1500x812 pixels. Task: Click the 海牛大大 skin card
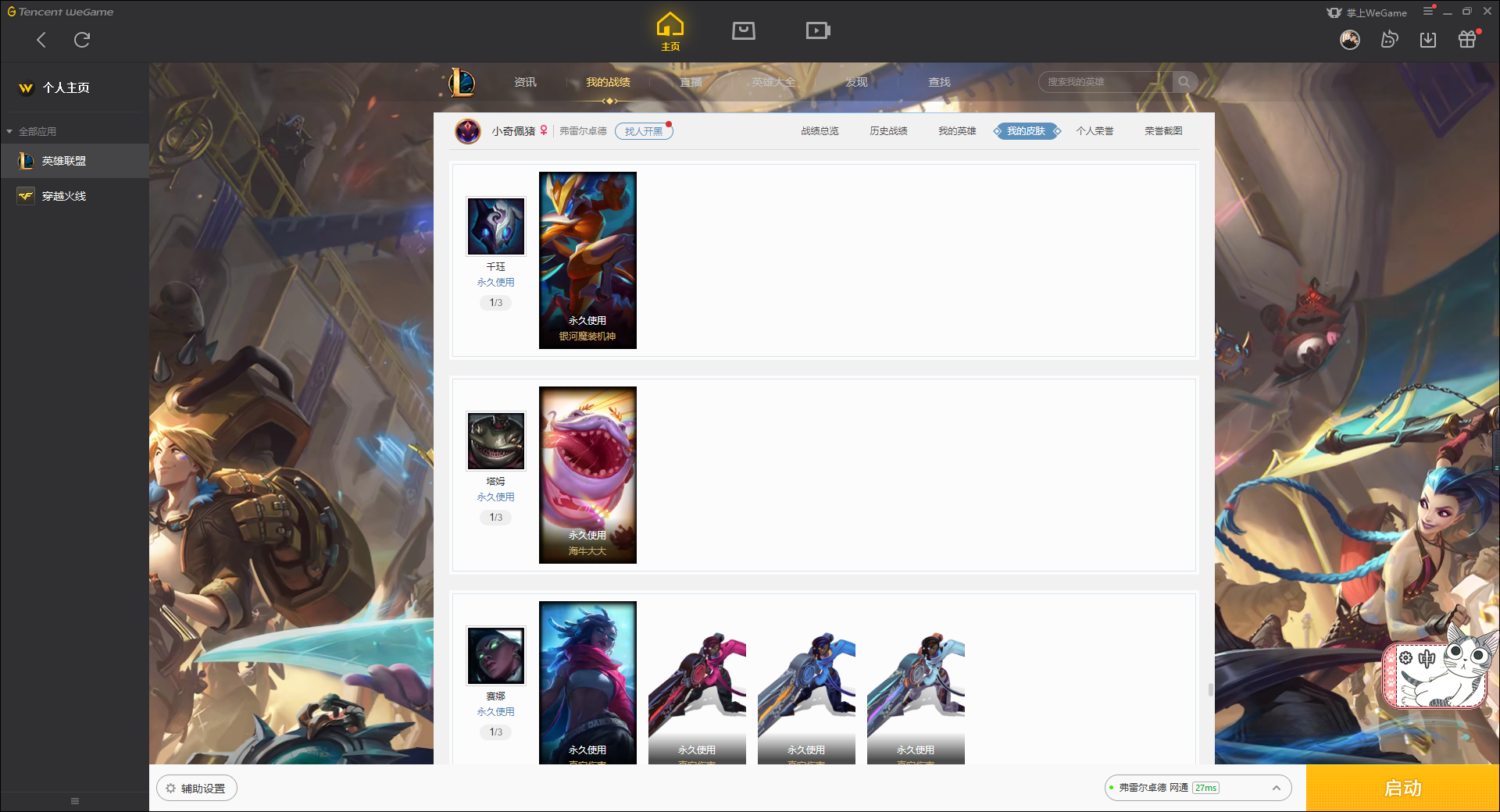pyautogui.click(x=587, y=475)
